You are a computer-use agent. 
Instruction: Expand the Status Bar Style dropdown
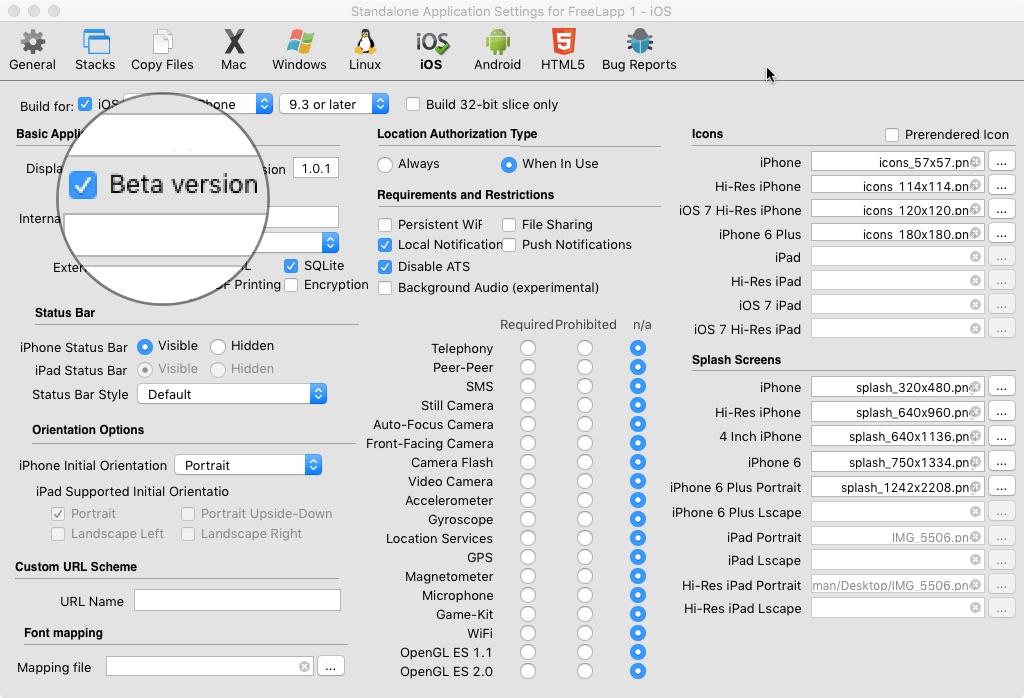pos(232,394)
